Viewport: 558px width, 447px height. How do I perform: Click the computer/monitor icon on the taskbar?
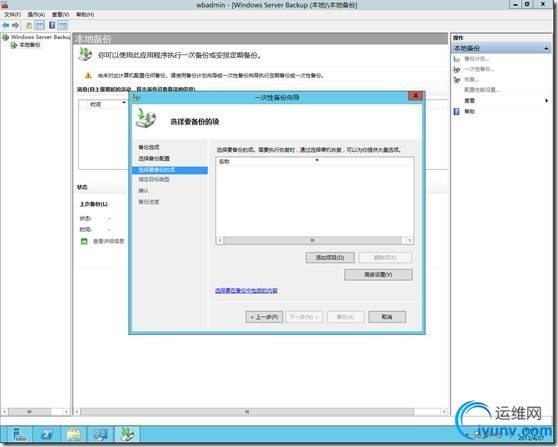pyautogui.click(x=101, y=435)
